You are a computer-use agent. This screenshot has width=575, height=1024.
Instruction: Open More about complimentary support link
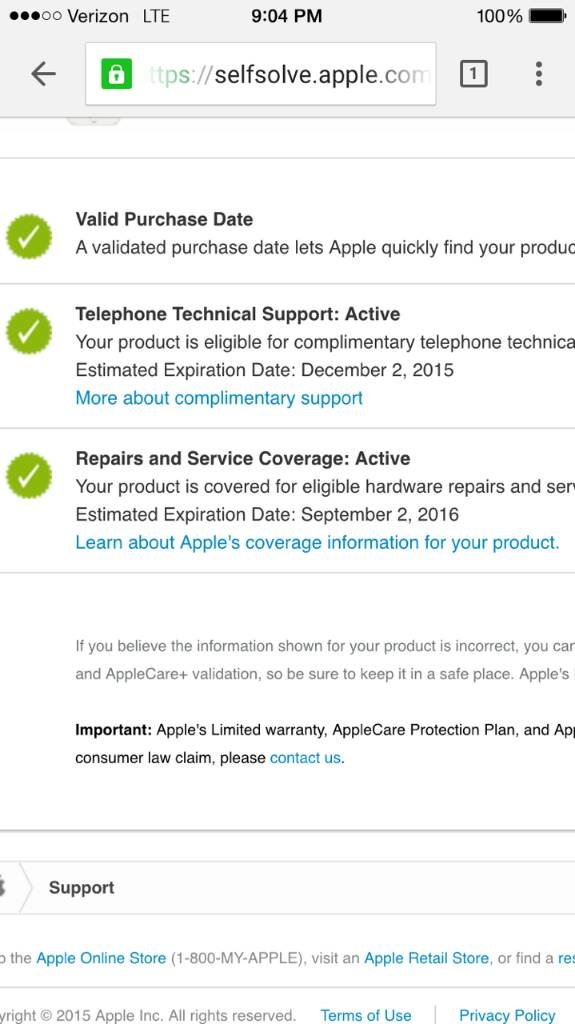(x=219, y=398)
